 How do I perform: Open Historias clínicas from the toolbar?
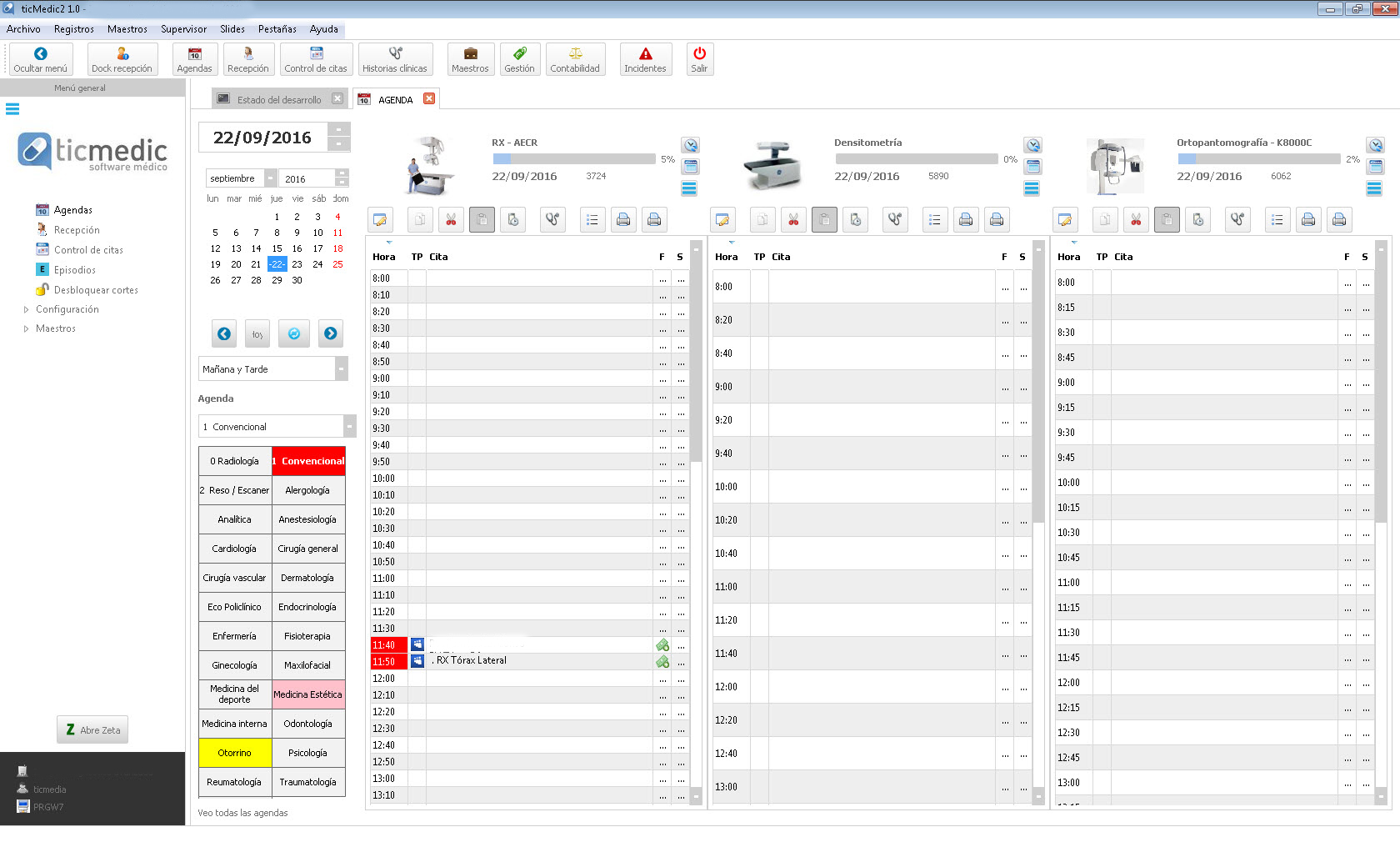pos(395,59)
